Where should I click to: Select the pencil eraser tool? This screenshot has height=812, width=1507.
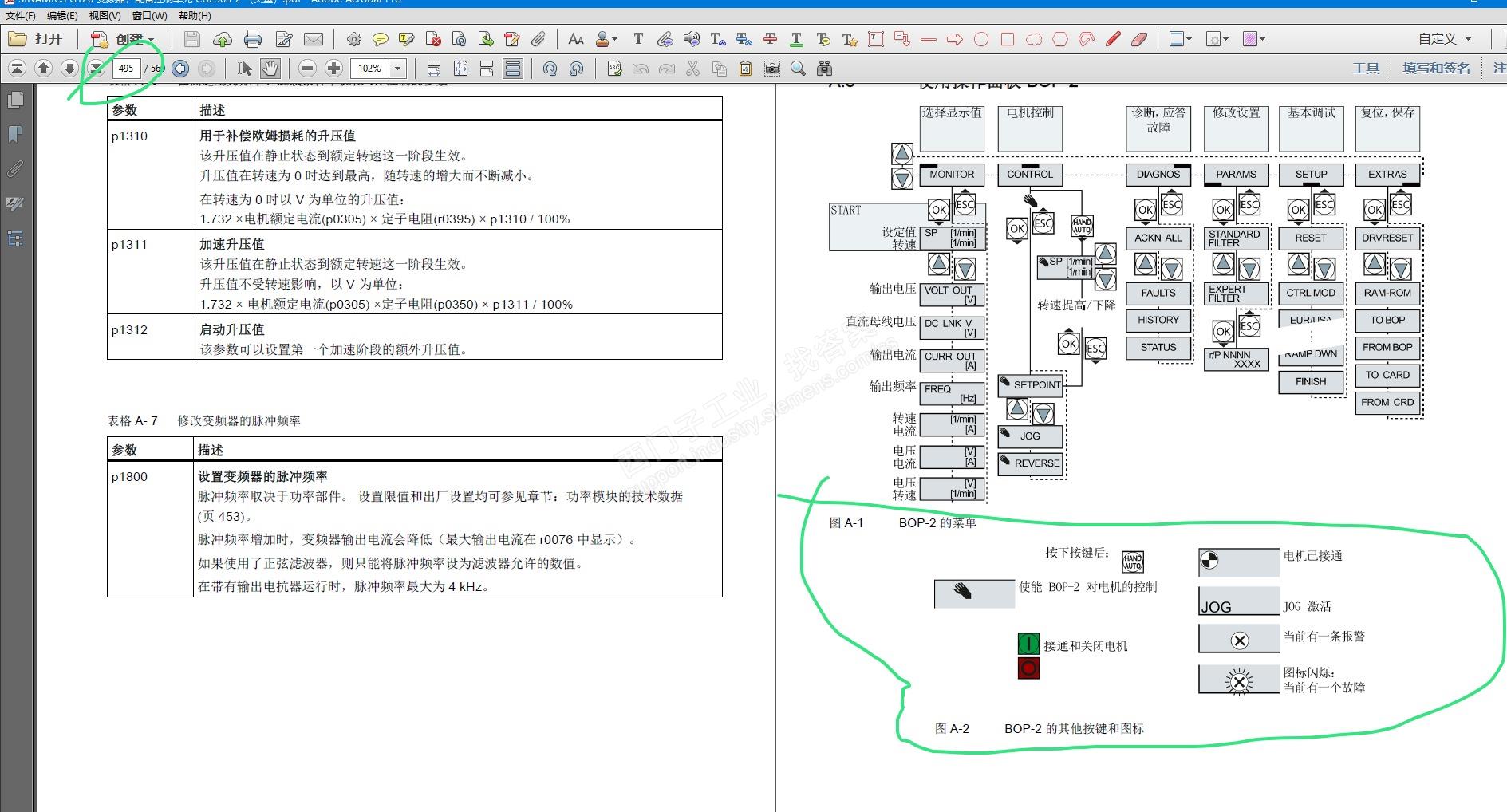pos(1139,39)
